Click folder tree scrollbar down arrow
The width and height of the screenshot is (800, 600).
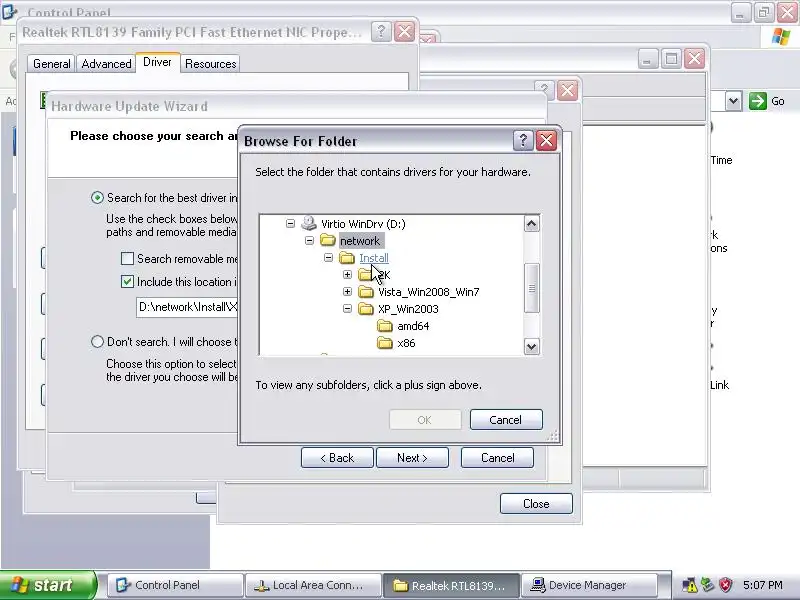531,346
